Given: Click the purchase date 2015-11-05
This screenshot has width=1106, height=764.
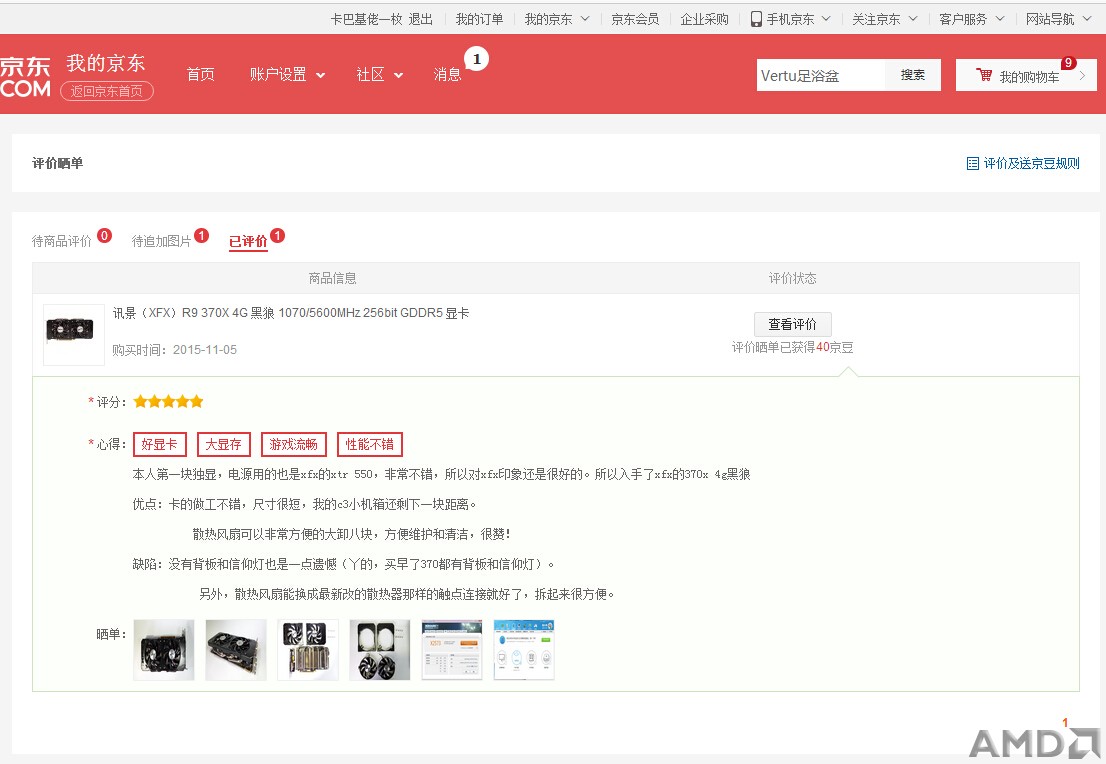Looking at the screenshot, I should (205, 350).
